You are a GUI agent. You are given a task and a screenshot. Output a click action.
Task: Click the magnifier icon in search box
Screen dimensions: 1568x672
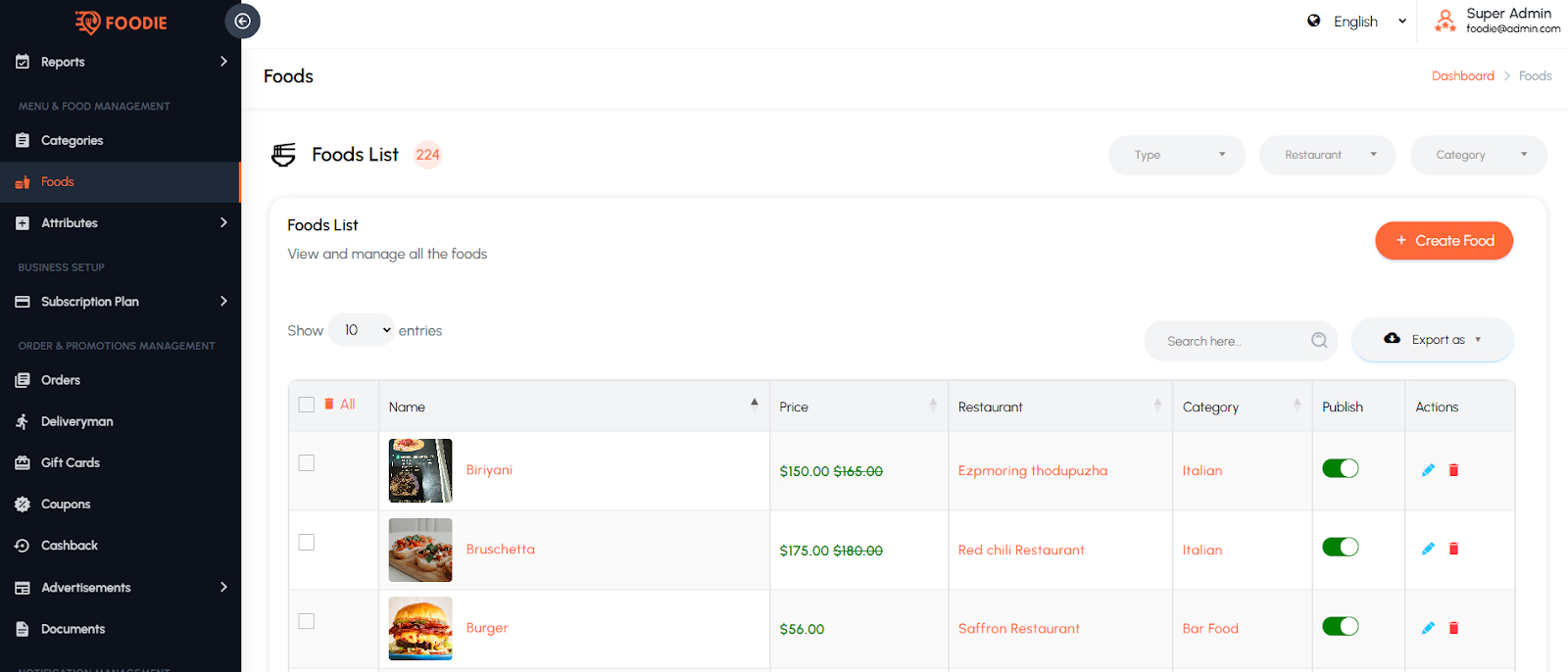pyautogui.click(x=1319, y=340)
